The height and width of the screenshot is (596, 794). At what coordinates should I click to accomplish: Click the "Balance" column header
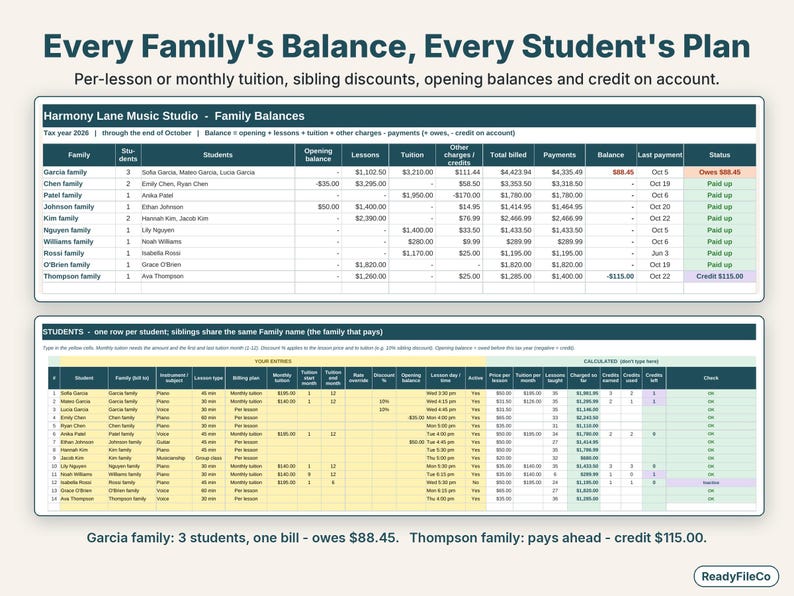pos(611,155)
